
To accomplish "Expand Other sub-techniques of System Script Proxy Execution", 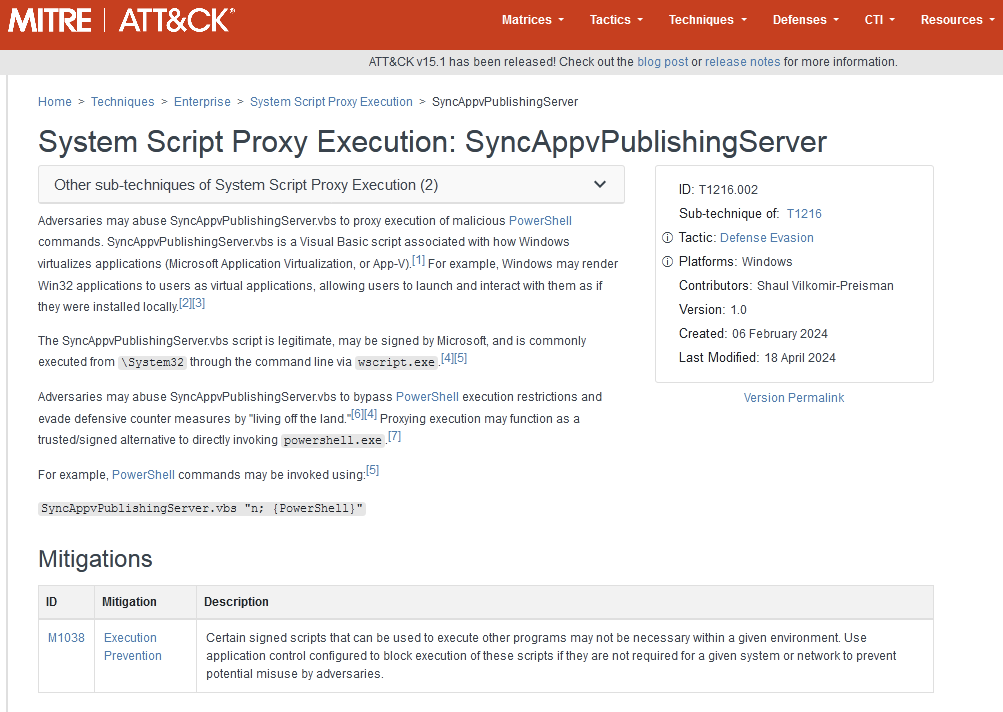I will click(x=331, y=185).
